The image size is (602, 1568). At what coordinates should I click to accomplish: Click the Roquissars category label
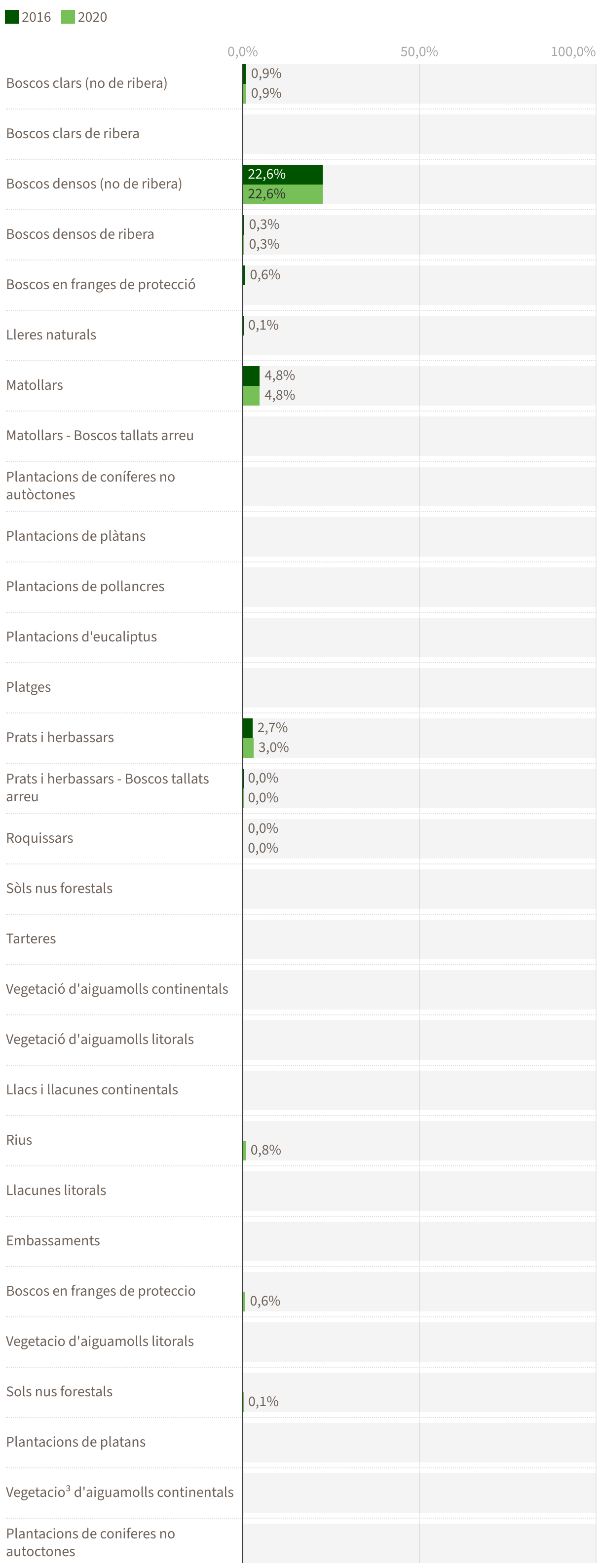click(x=39, y=838)
